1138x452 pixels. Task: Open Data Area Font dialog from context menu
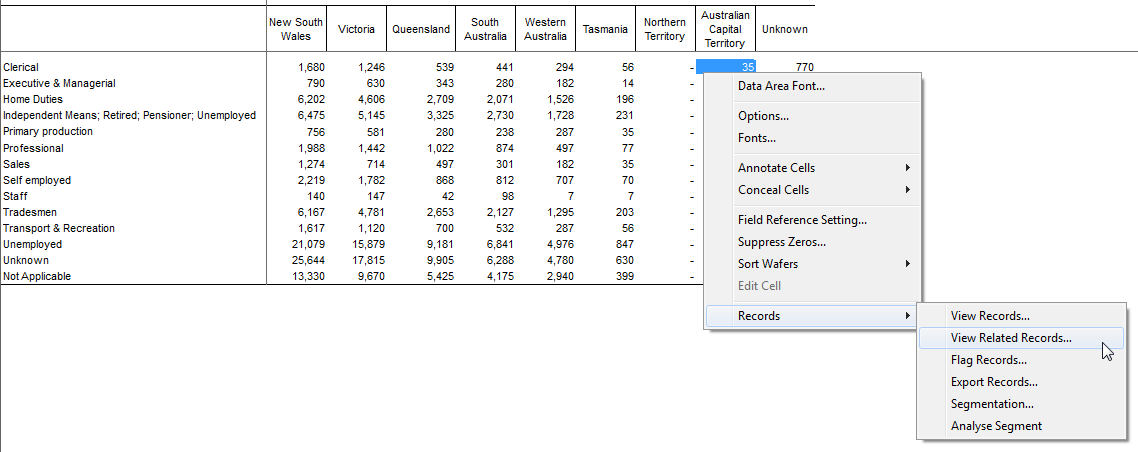781,86
